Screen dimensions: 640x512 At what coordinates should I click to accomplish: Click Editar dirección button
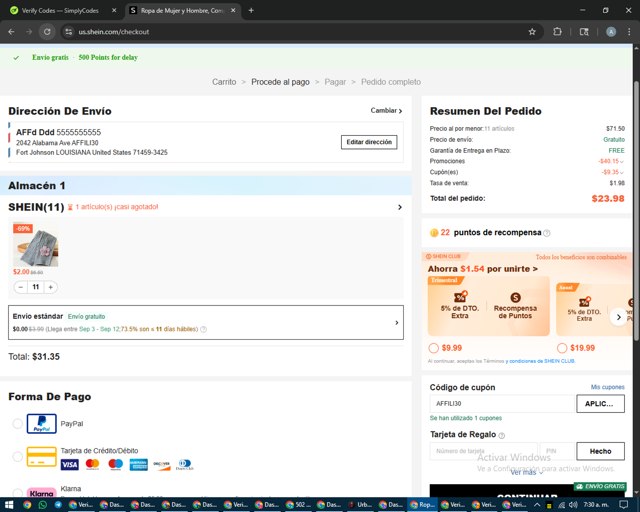point(369,142)
